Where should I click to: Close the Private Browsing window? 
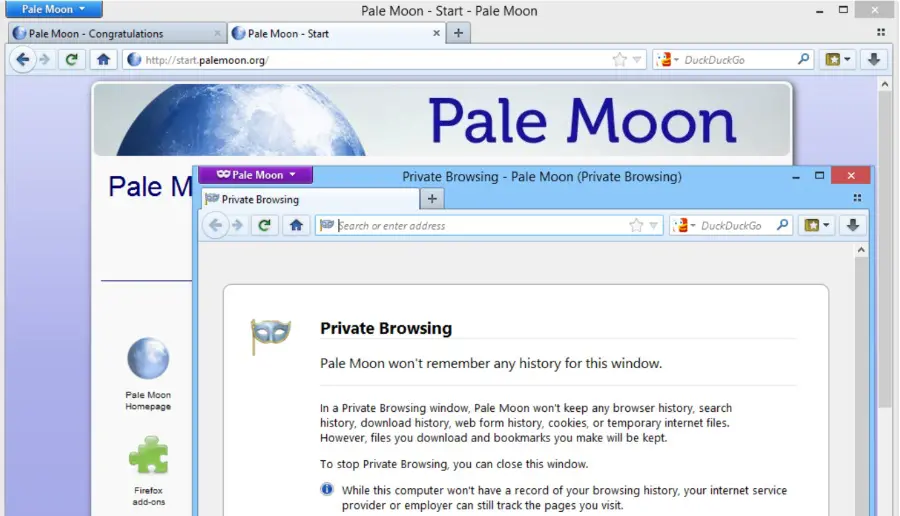coord(851,176)
